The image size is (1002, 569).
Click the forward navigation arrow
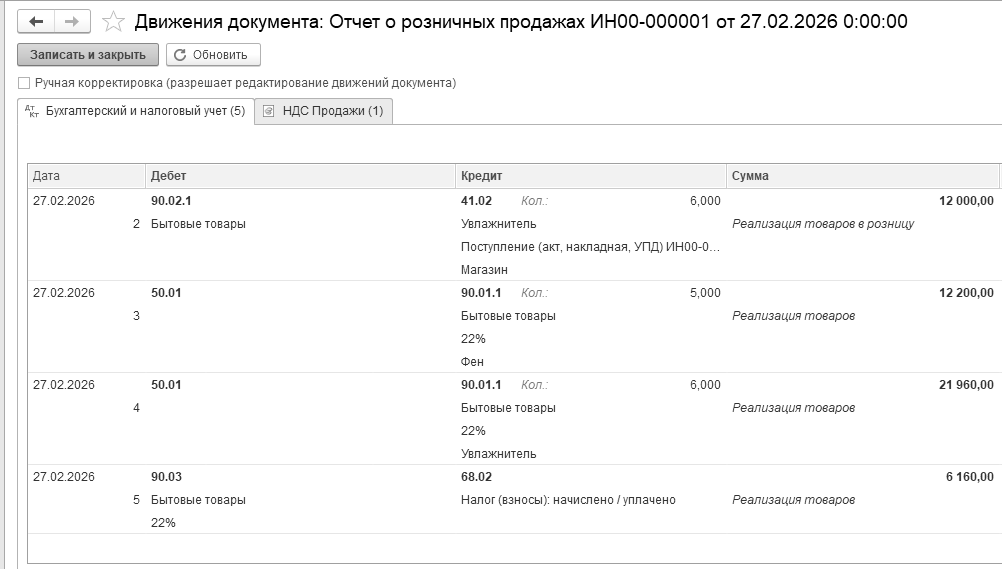(72, 21)
